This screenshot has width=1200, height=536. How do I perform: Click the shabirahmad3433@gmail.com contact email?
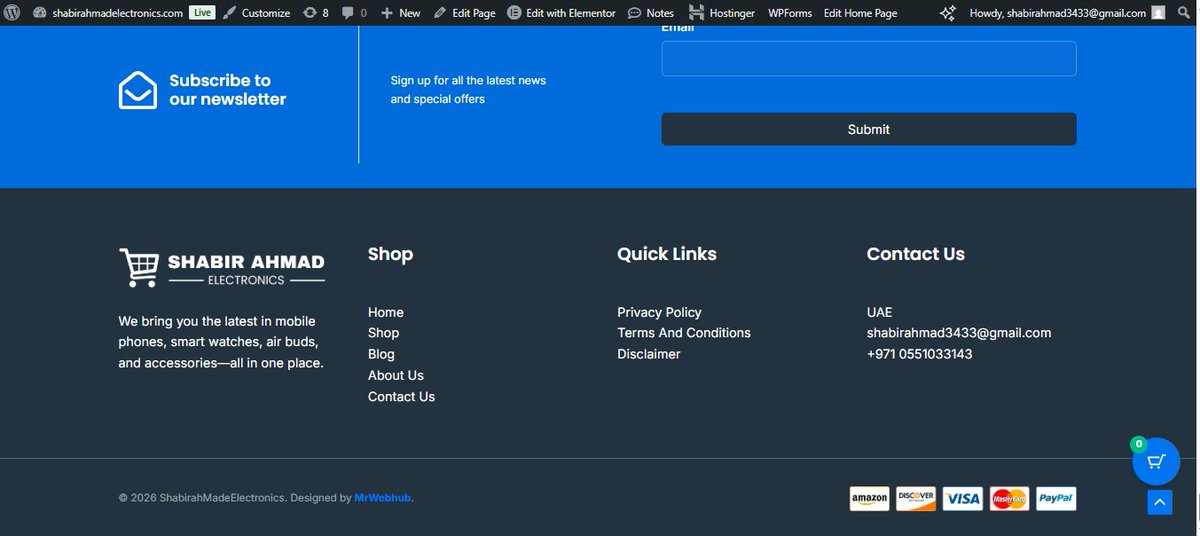pos(959,333)
